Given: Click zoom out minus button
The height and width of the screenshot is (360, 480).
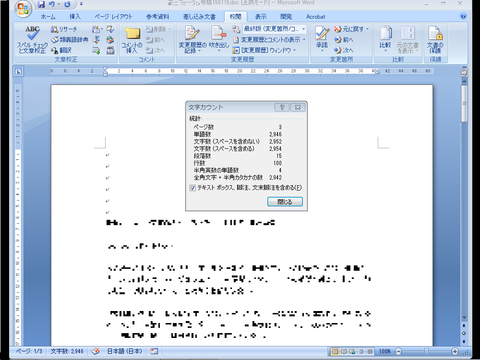Looking at the screenshot, I should pos(398,351).
